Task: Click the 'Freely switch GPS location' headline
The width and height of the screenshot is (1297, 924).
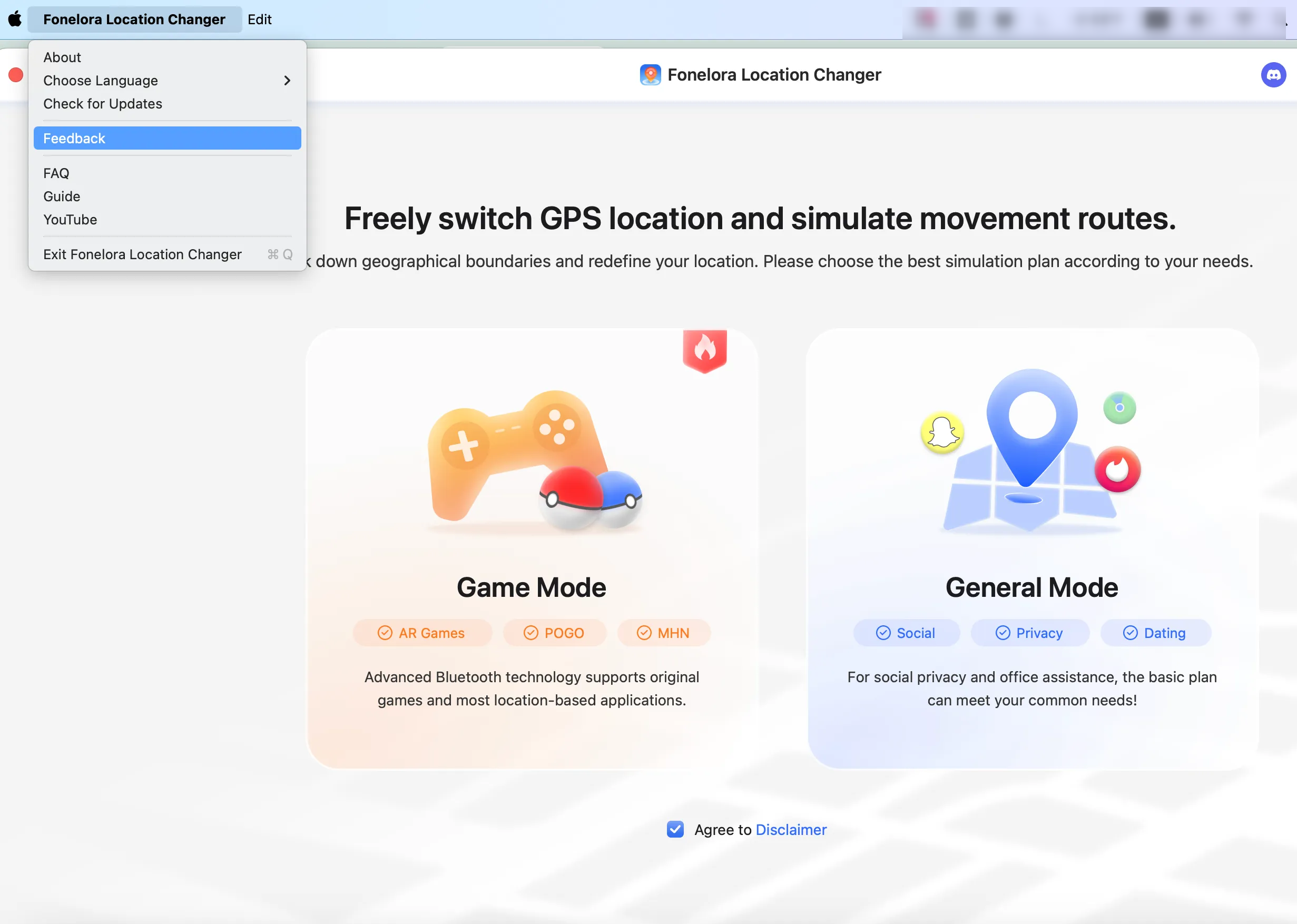Action: pyautogui.click(x=760, y=219)
